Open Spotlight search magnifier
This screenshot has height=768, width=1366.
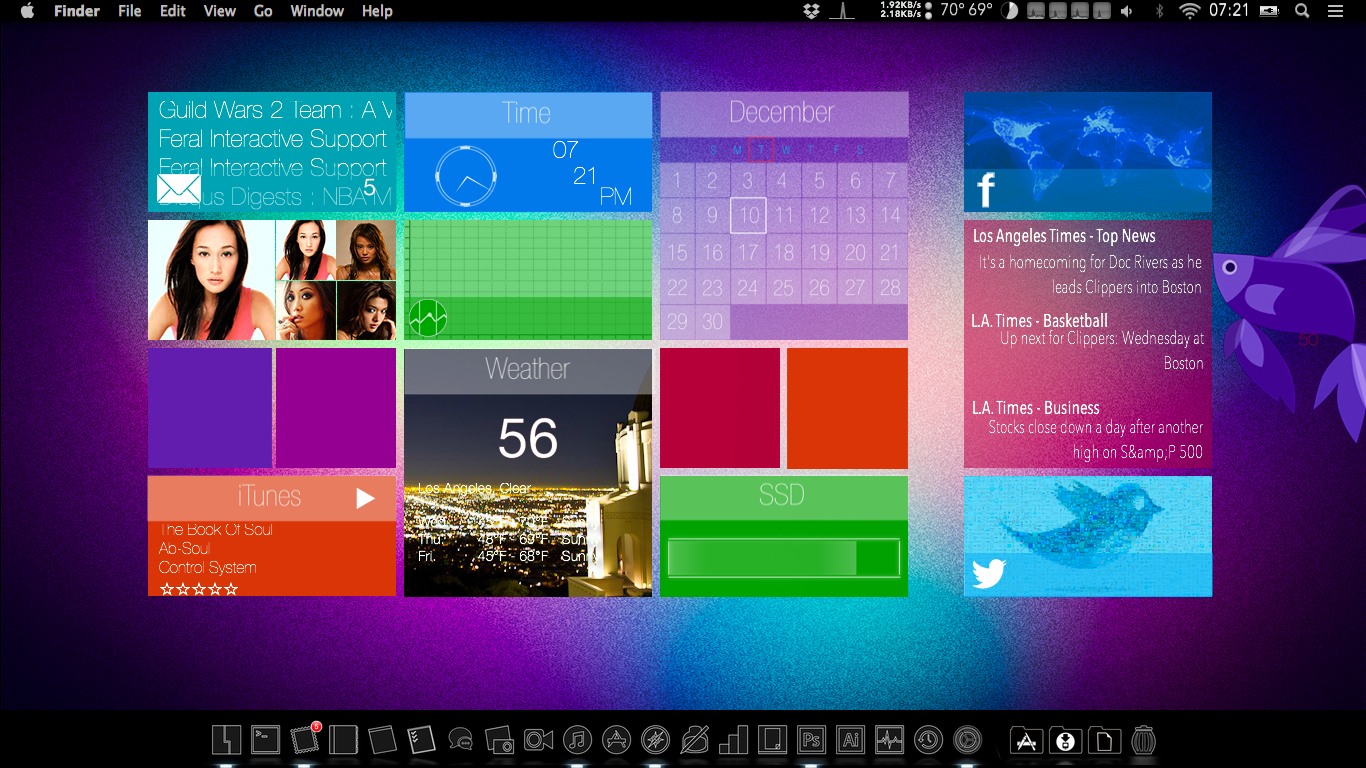coord(1302,11)
